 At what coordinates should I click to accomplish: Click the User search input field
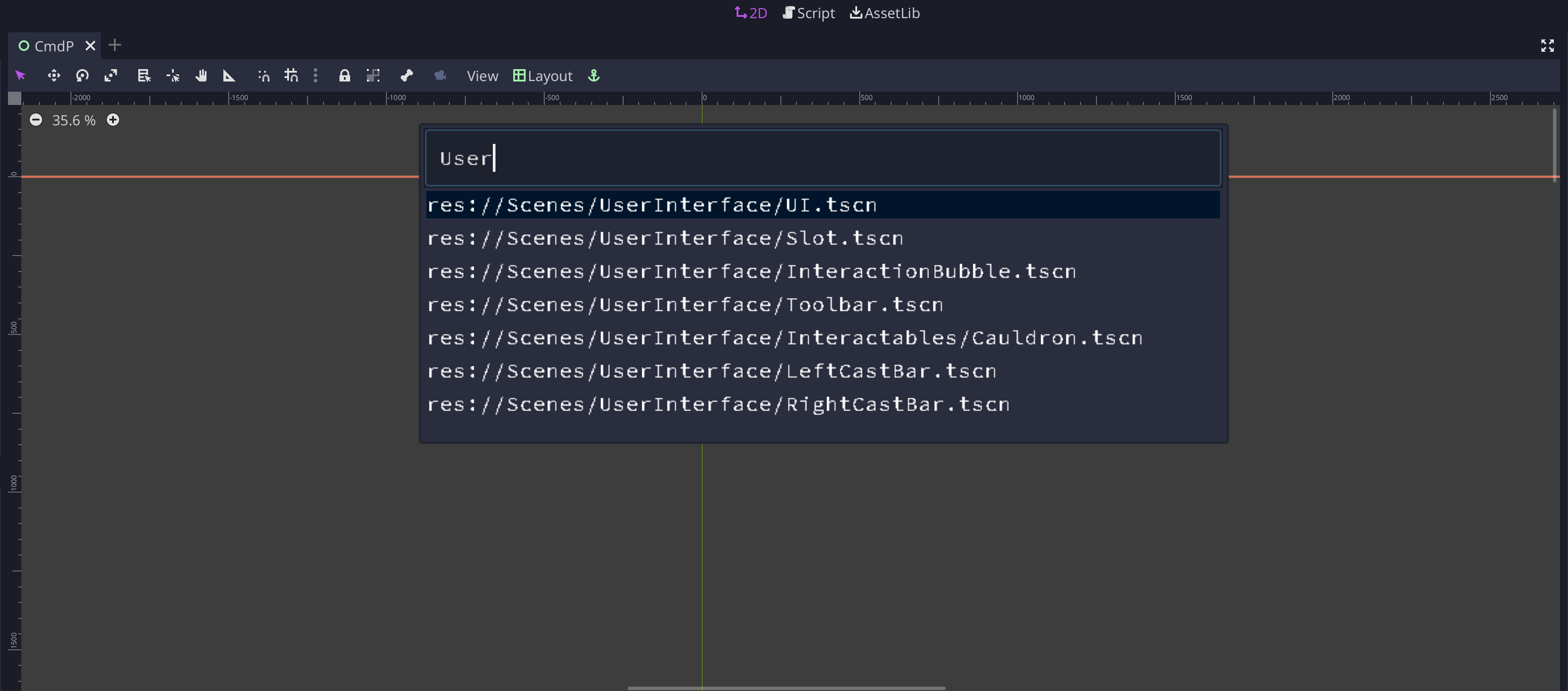822,158
